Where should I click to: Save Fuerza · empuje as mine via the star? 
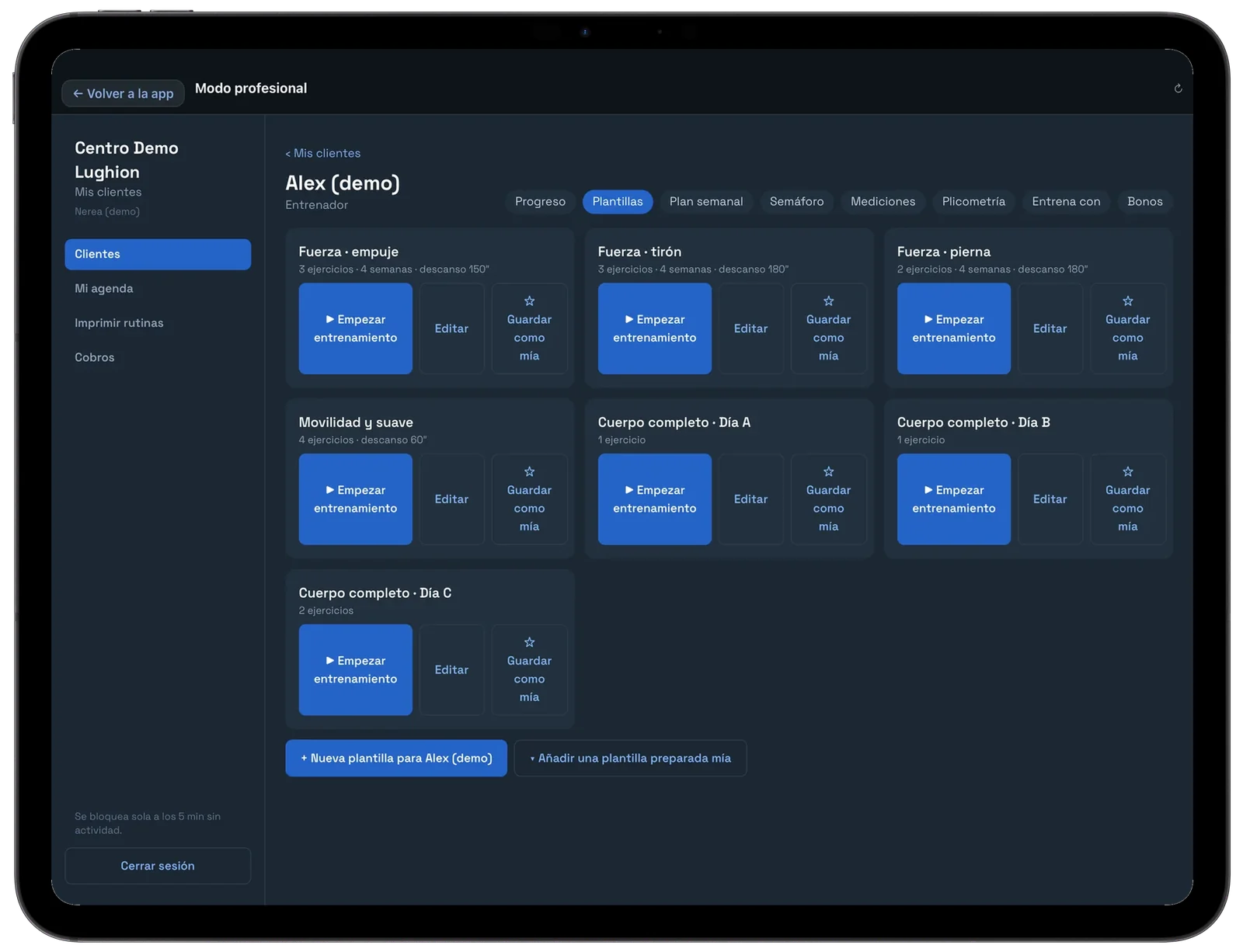pos(529,328)
